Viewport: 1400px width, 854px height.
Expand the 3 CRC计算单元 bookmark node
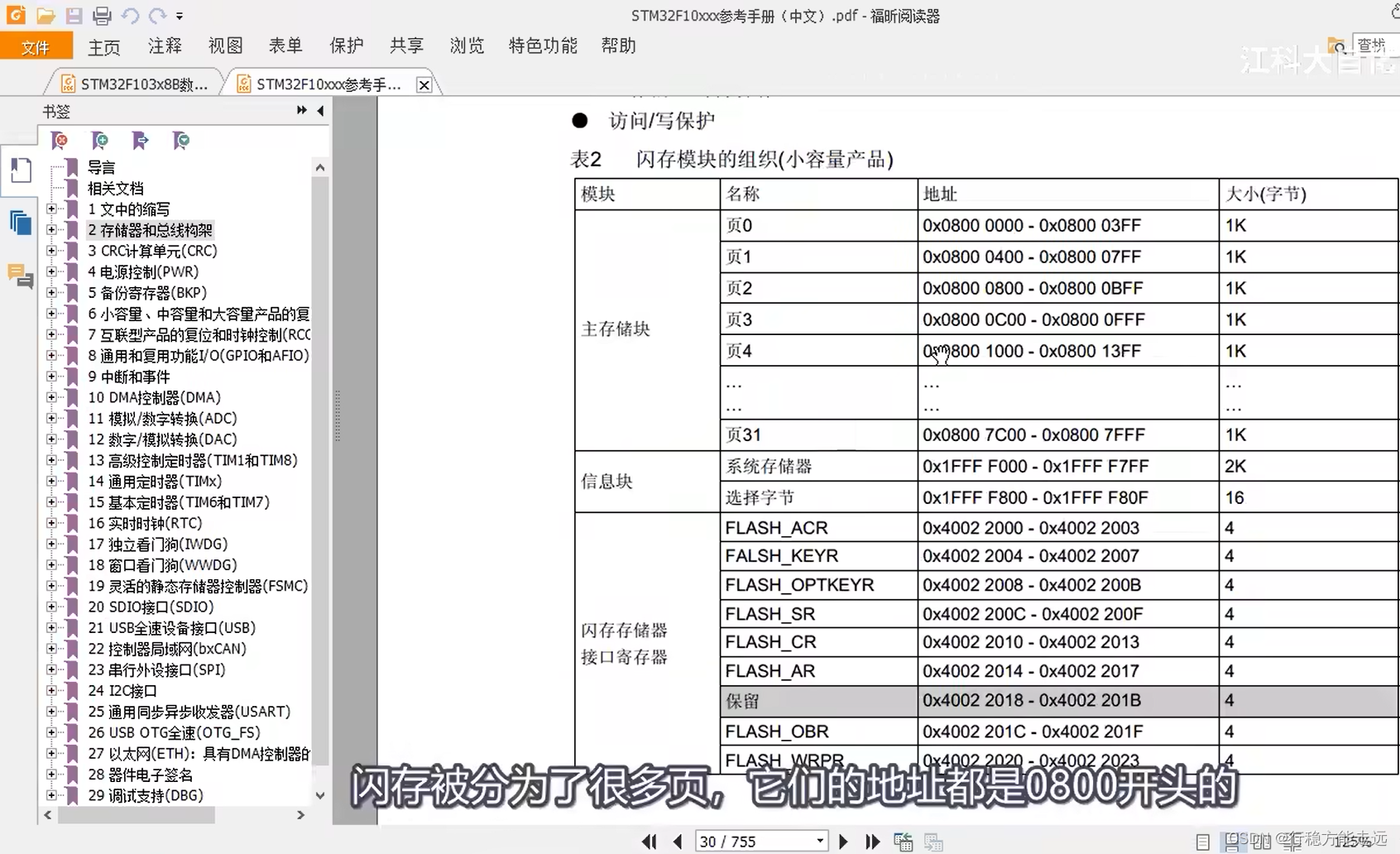51,251
